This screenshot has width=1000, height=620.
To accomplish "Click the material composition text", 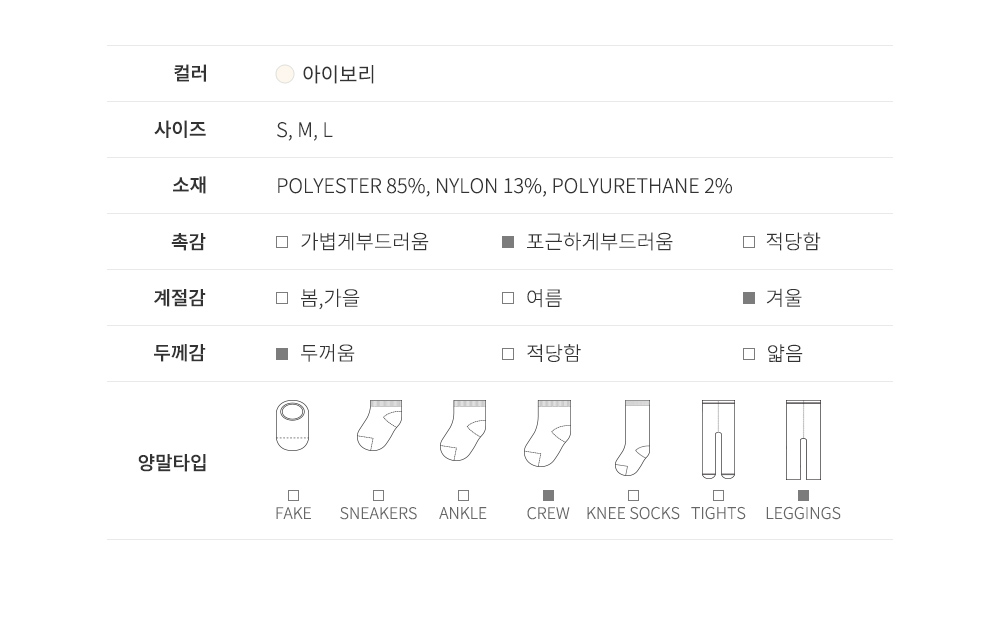I will pyautogui.click(x=504, y=186).
